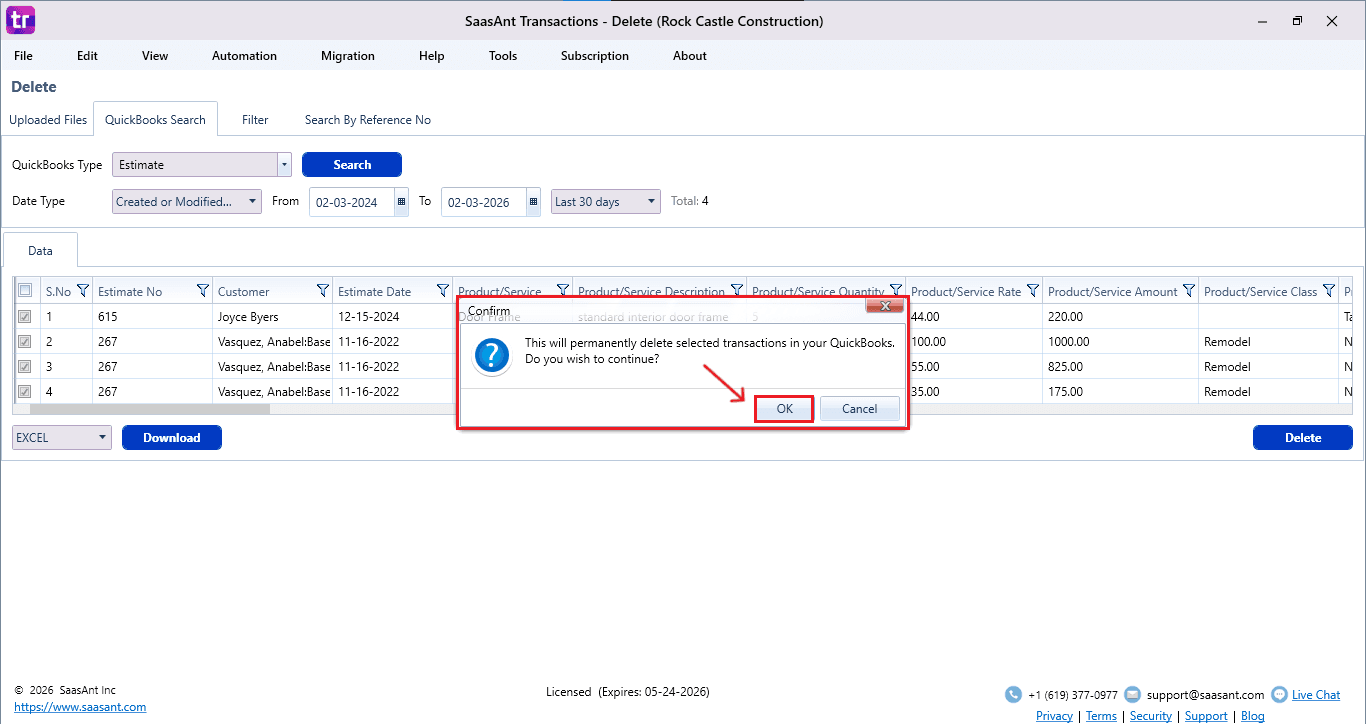Toggle checkbox for row number 4
Screen dimensions: 1366x724
point(25,392)
